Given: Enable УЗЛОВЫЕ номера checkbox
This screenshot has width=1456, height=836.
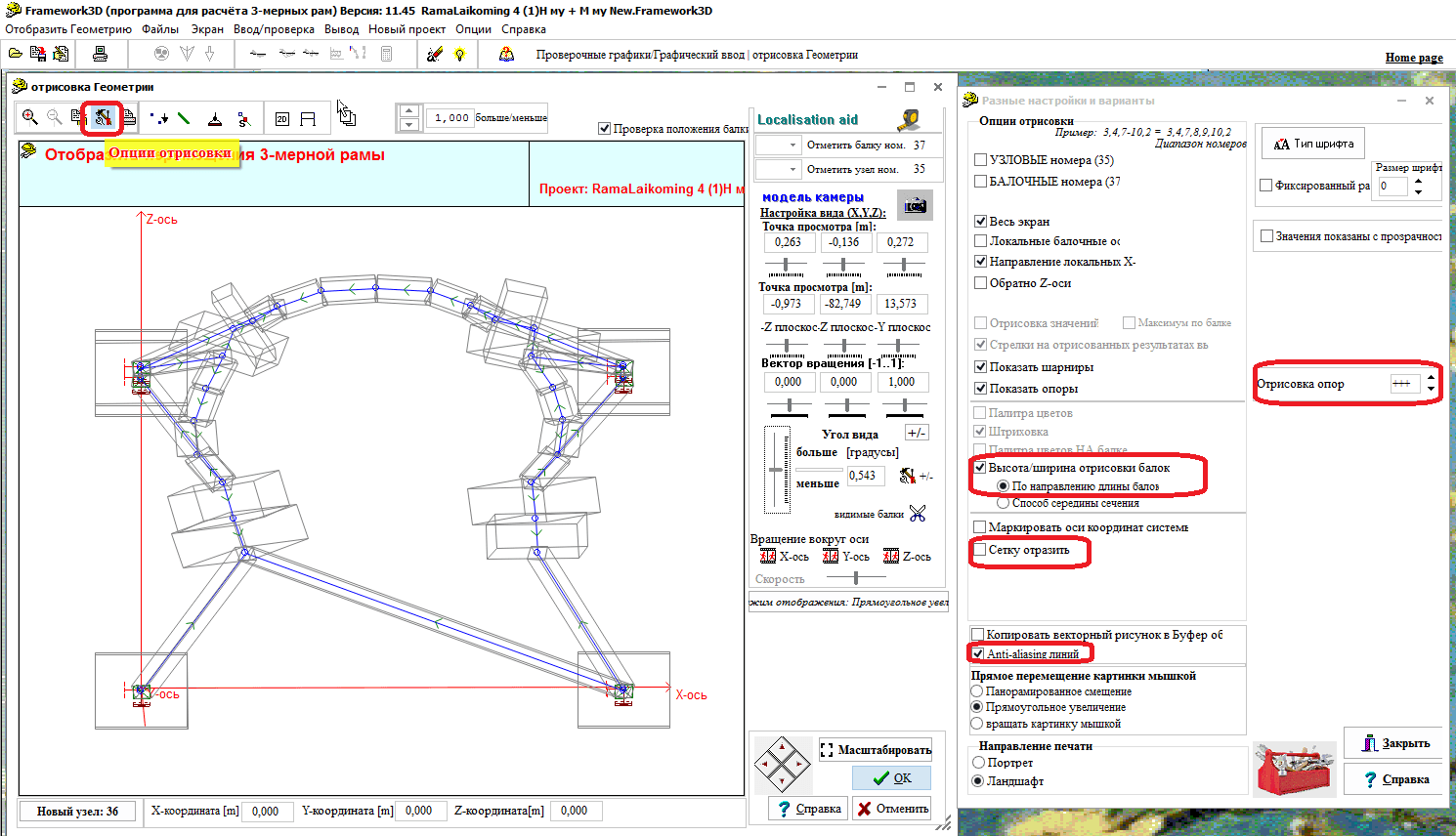Looking at the screenshot, I should coord(981,159).
